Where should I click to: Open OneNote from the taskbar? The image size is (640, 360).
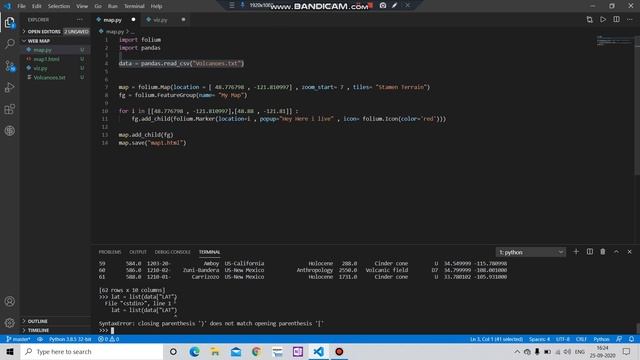click(x=298, y=351)
